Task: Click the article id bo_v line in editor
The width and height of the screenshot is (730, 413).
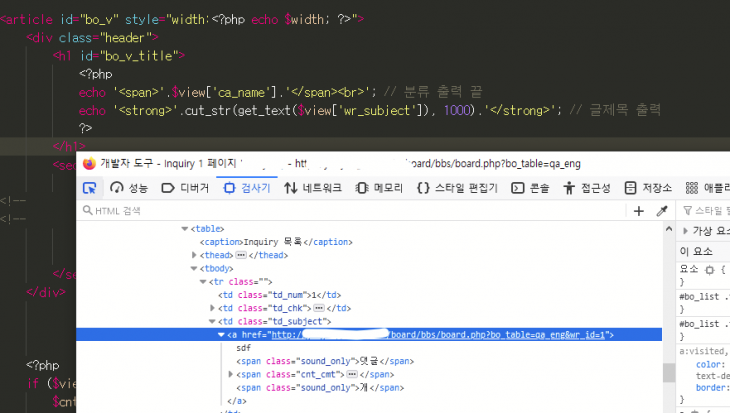Action: tap(182, 20)
